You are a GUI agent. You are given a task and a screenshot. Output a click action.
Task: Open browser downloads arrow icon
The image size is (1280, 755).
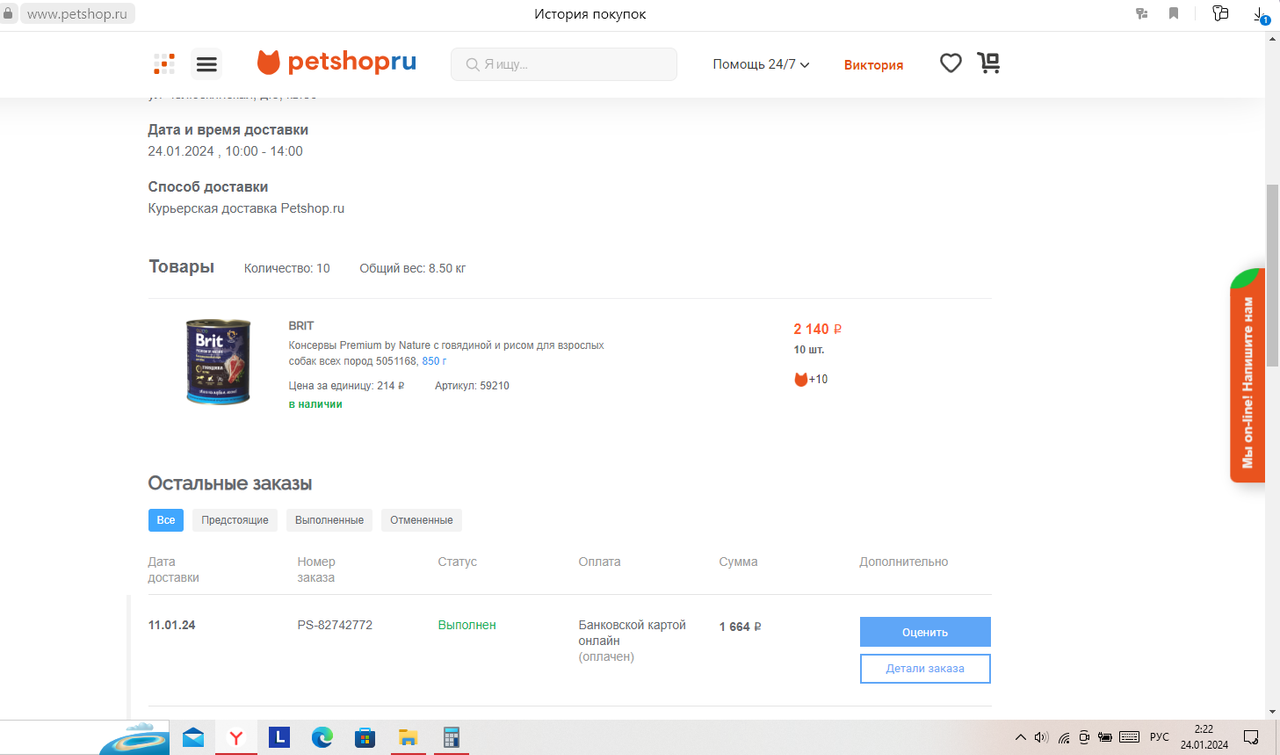click(x=1262, y=14)
